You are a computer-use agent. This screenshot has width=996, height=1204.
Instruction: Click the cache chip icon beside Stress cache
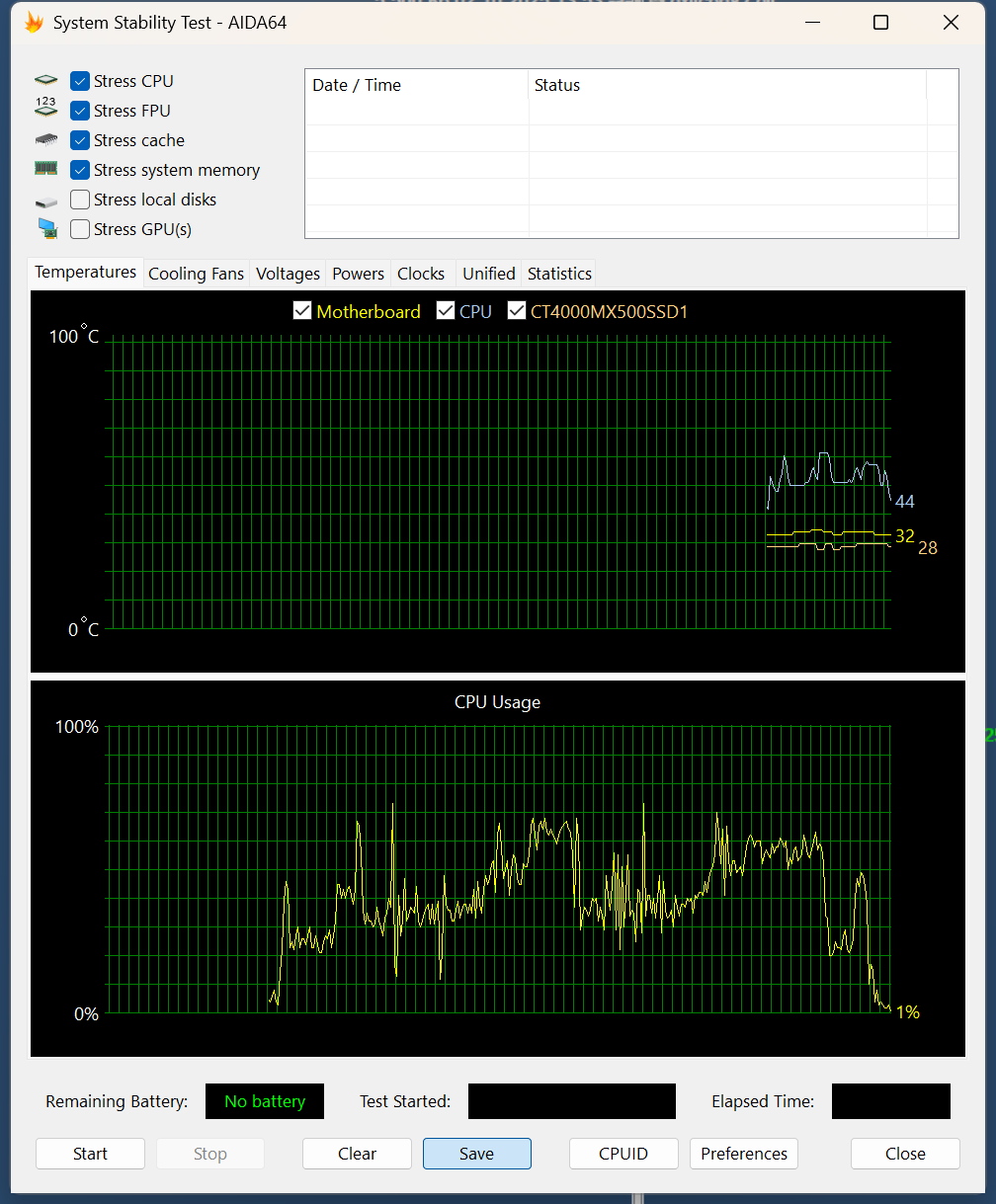pyautogui.click(x=46, y=140)
